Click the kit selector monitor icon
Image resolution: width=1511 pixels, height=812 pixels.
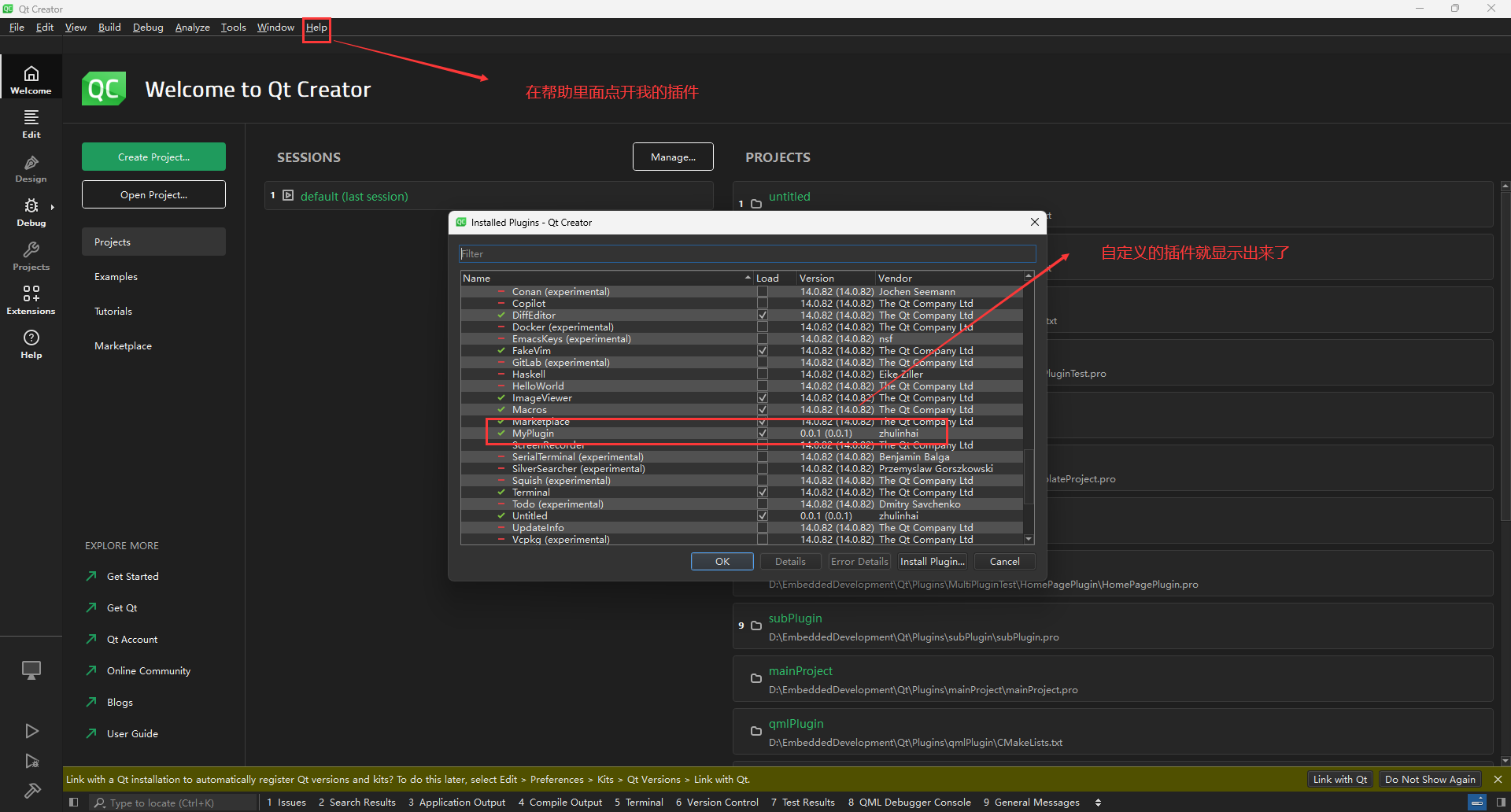click(31, 670)
